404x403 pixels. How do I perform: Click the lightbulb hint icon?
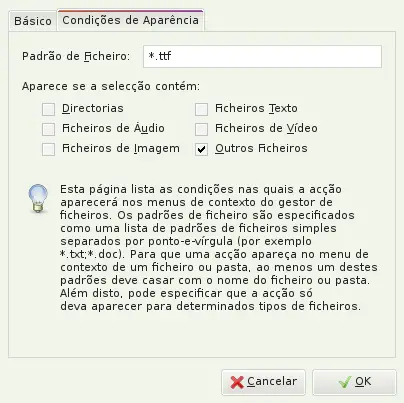[38, 198]
